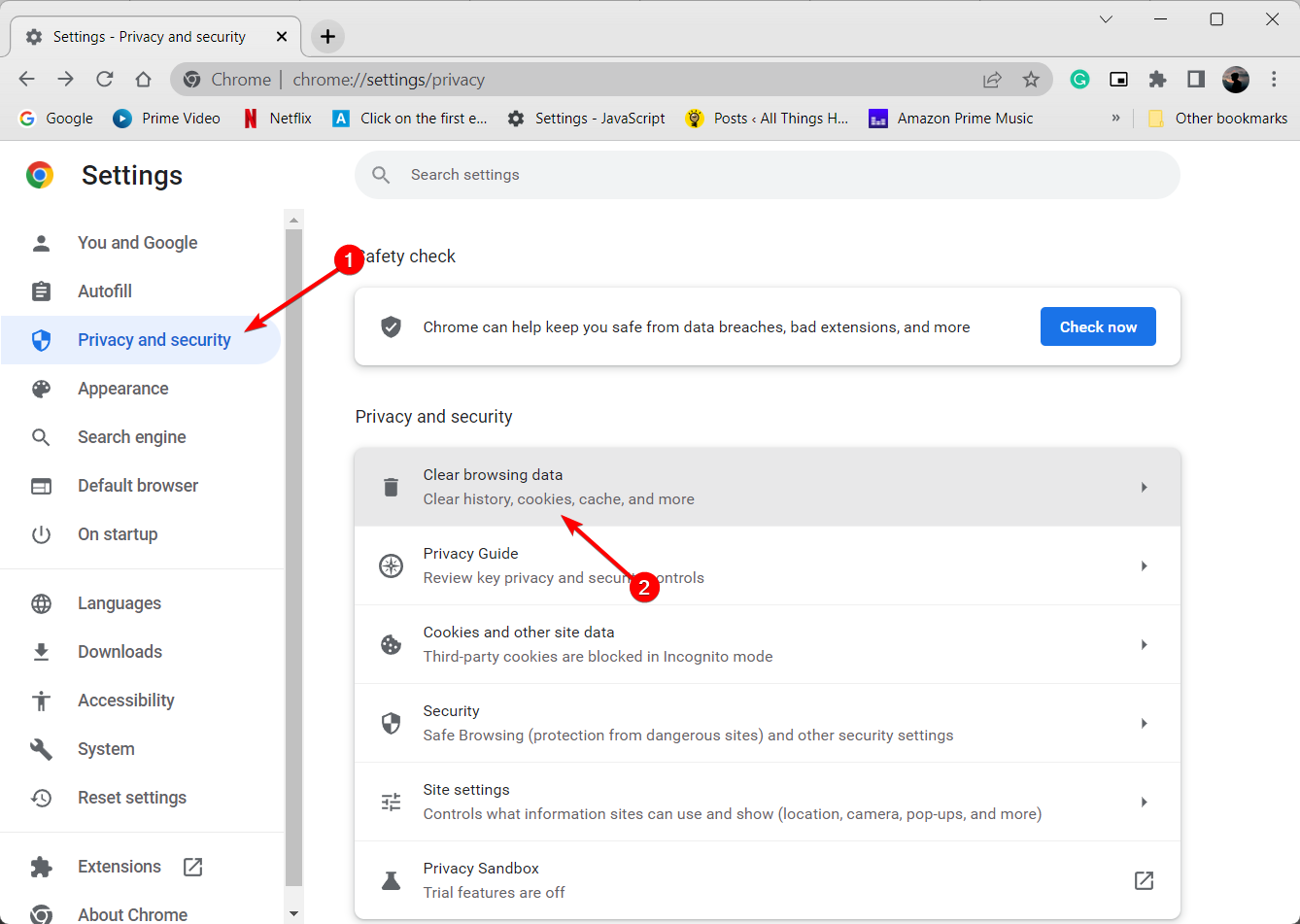The height and width of the screenshot is (924, 1300).
Task: Open the Search engine section
Action: click(x=132, y=437)
